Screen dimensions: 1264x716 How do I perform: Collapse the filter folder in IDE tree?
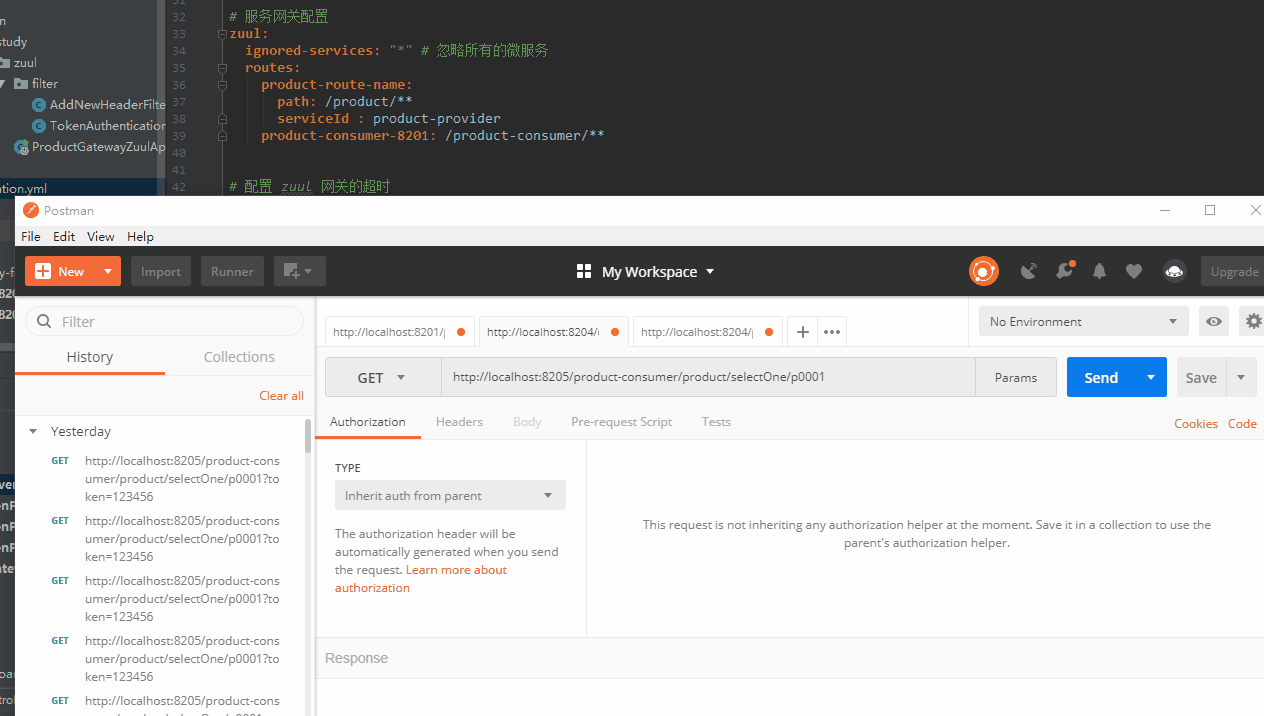4,83
